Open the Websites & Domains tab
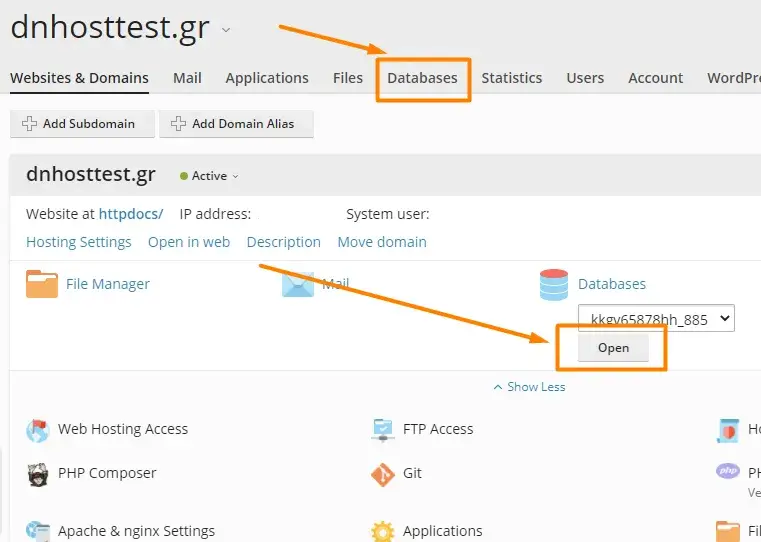This screenshot has height=542, width=761. [x=79, y=78]
